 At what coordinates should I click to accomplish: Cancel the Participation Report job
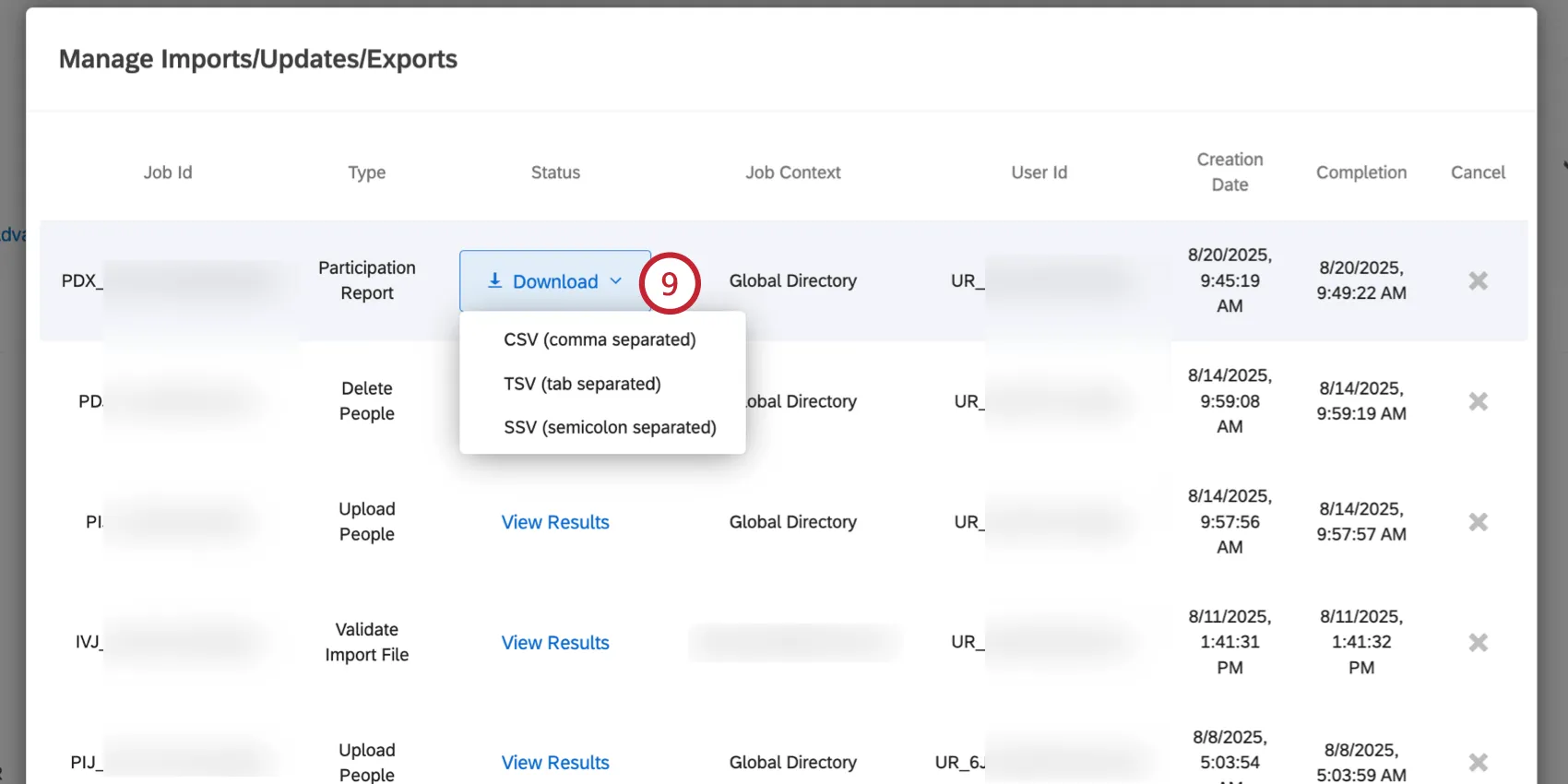1478,280
